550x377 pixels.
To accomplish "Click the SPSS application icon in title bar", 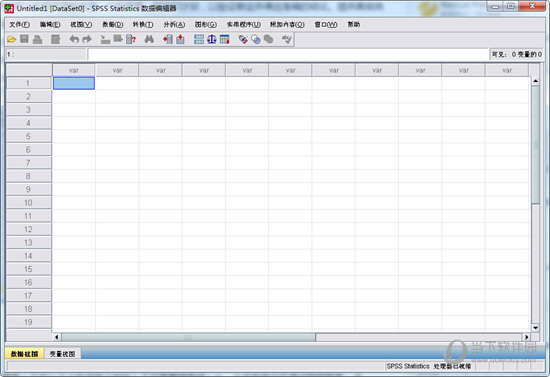I will 9,8.
